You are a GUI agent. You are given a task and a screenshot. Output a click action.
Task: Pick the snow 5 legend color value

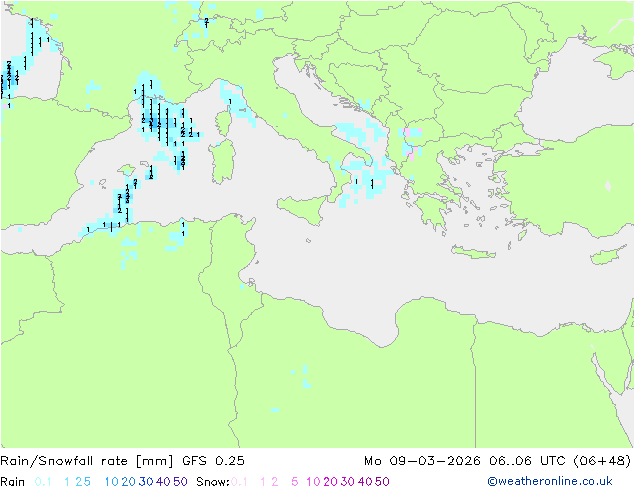coord(295,482)
